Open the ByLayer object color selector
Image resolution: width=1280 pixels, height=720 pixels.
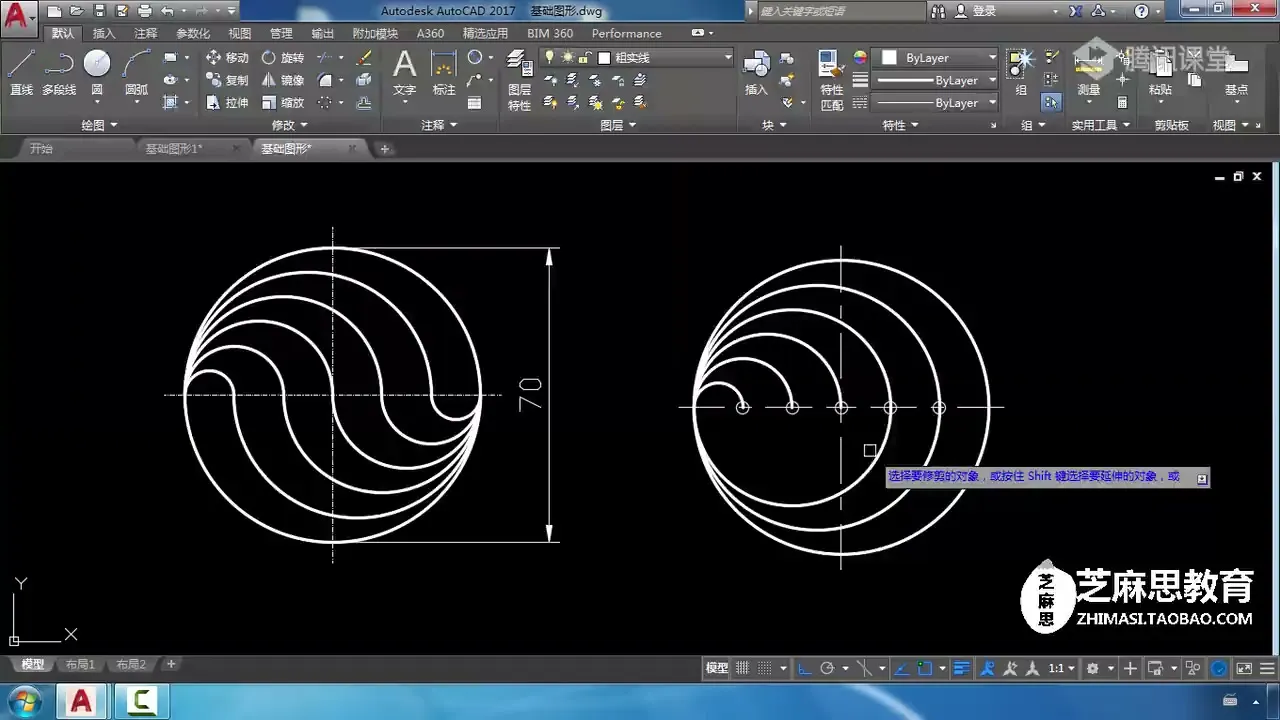(935, 58)
